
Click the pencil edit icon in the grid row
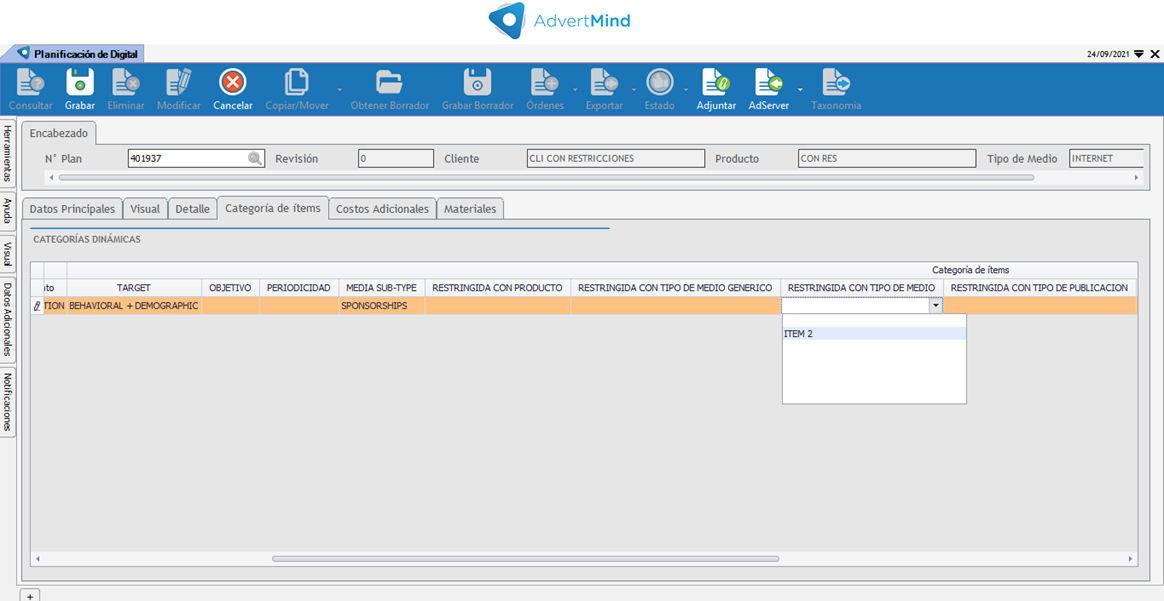pyautogui.click(x=37, y=305)
